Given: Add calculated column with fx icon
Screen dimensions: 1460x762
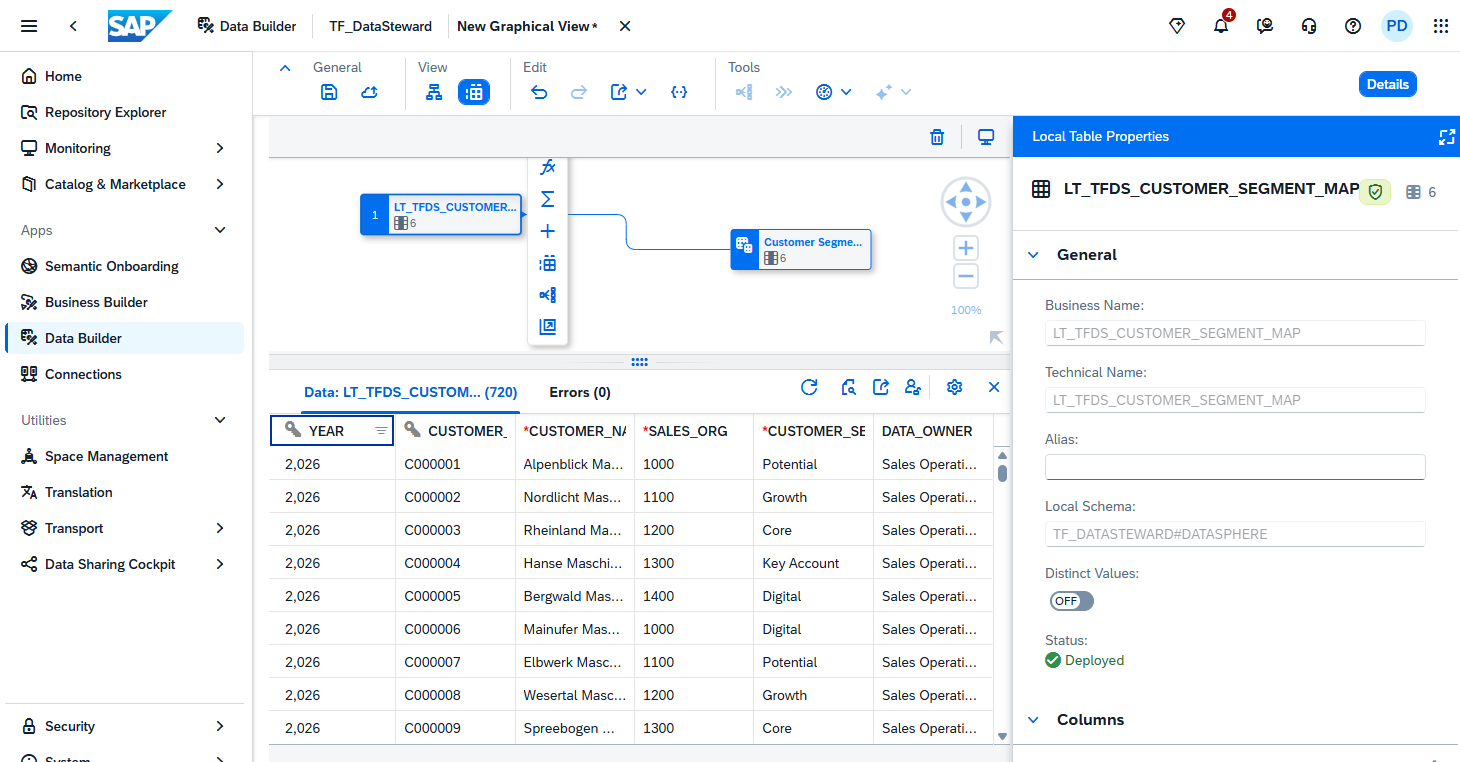Looking at the screenshot, I should [548, 167].
